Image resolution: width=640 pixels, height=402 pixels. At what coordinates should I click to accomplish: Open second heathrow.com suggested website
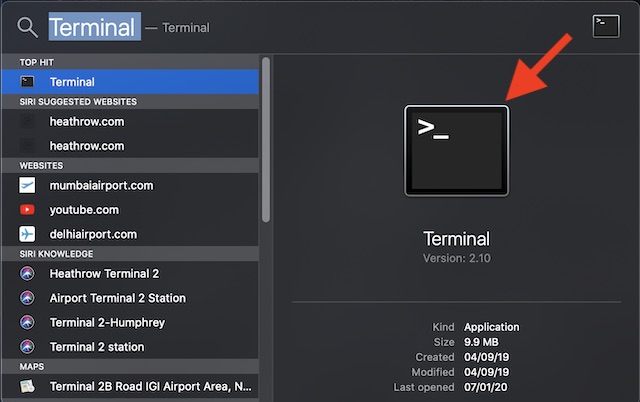[x=87, y=146]
